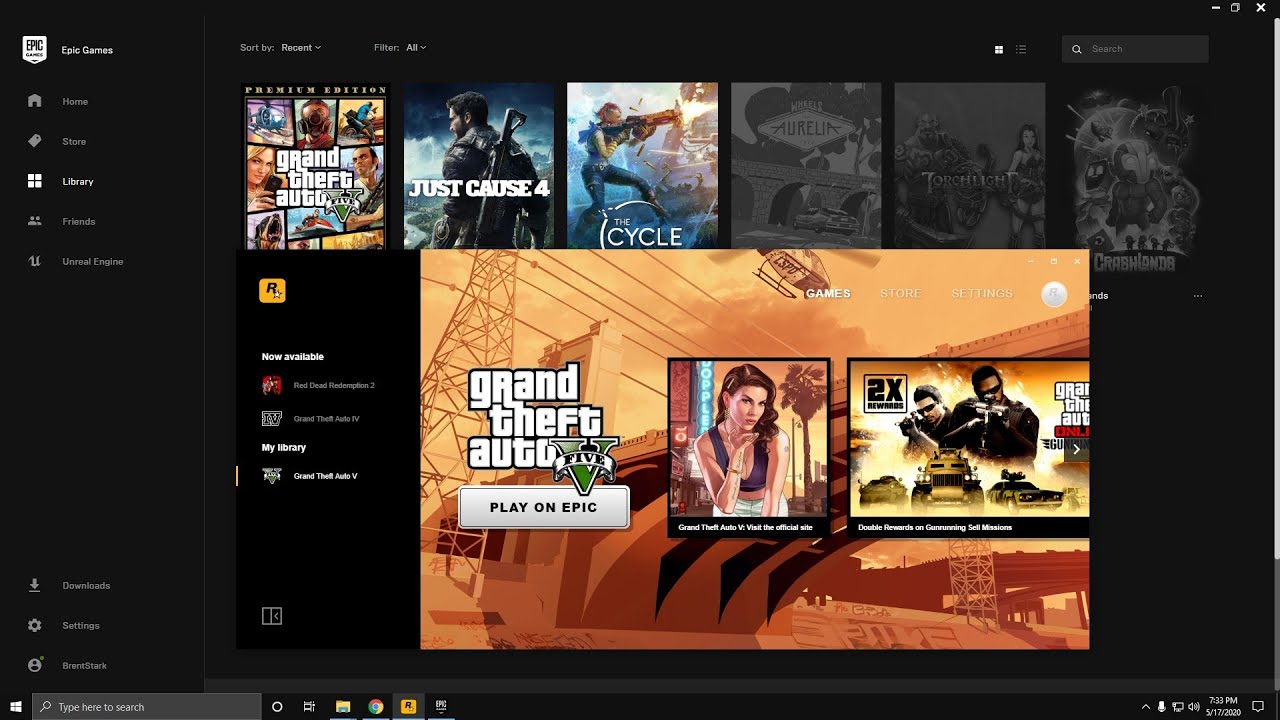Select Torchlight game cover
Image resolution: width=1280 pixels, height=720 pixels.
[969, 165]
